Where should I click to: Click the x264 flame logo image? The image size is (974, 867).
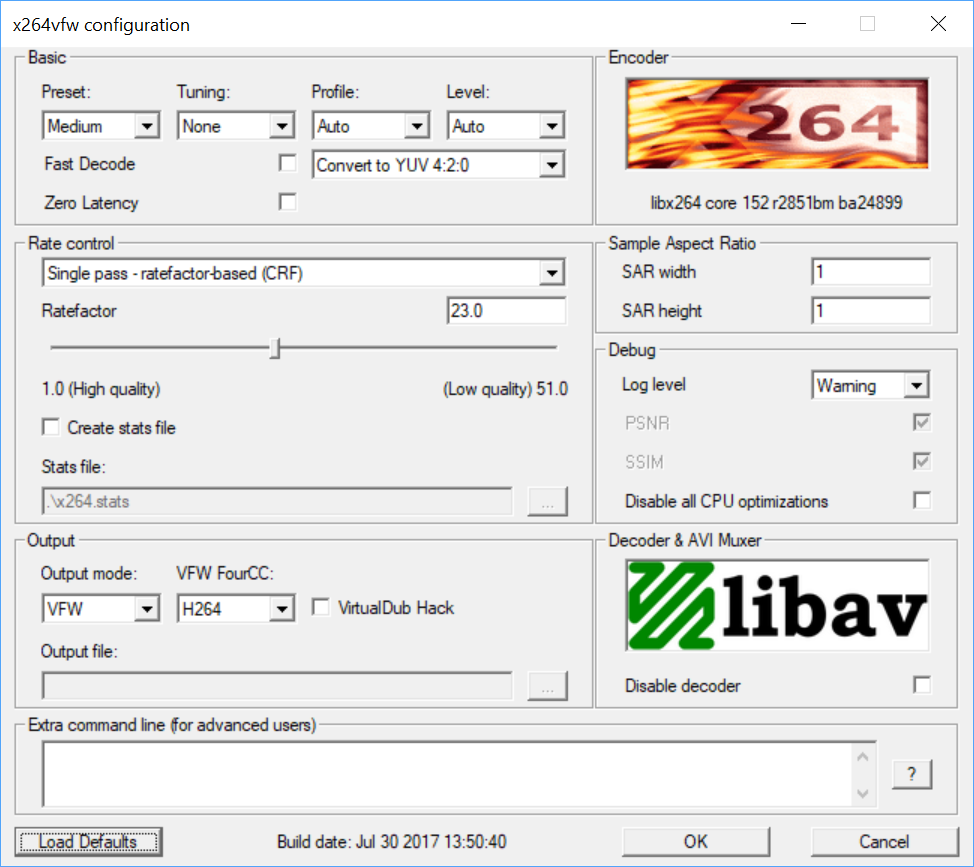(x=777, y=124)
